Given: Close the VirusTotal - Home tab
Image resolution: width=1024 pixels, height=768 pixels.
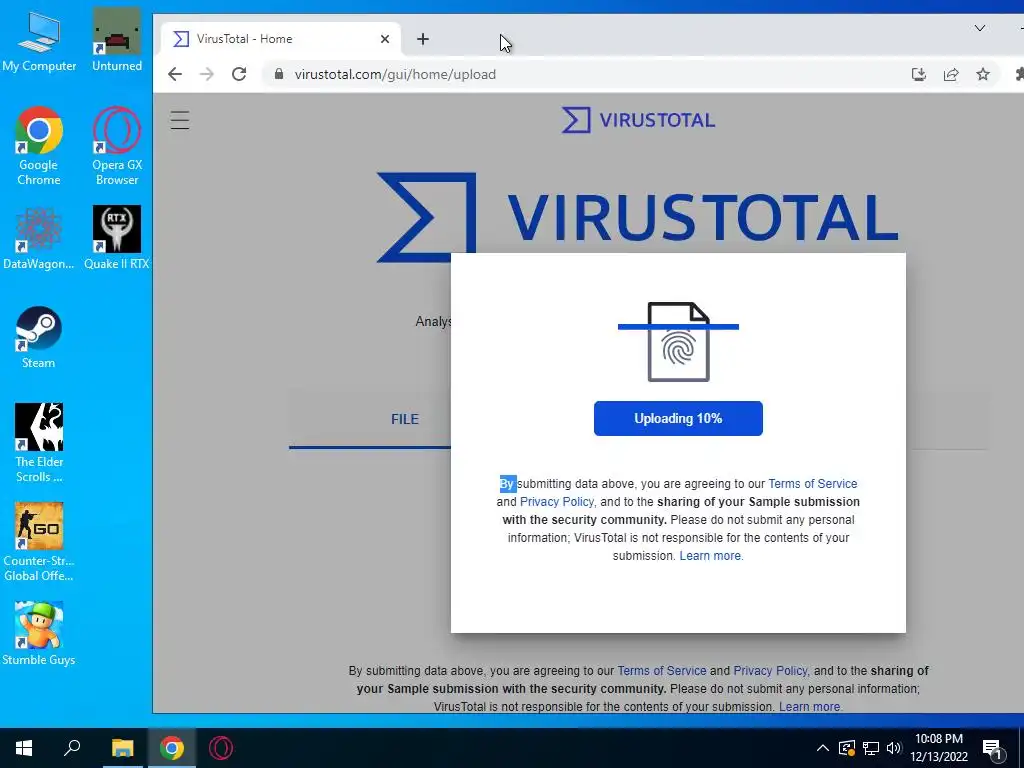Looking at the screenshot, I should [385, 39].
